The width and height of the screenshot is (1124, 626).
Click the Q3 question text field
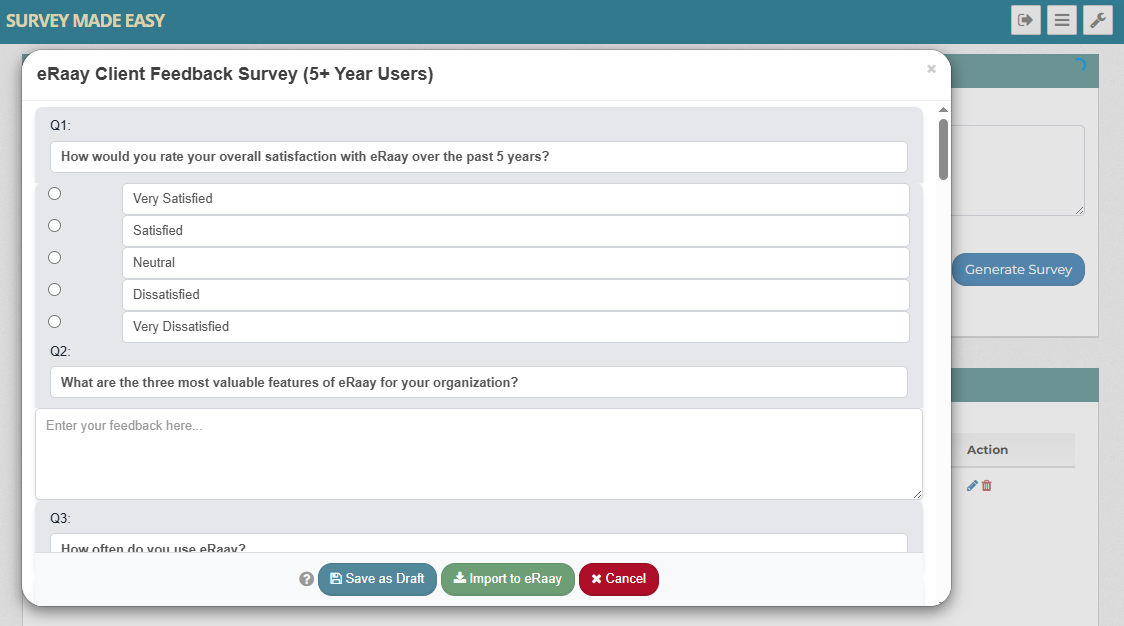(479, 544)
